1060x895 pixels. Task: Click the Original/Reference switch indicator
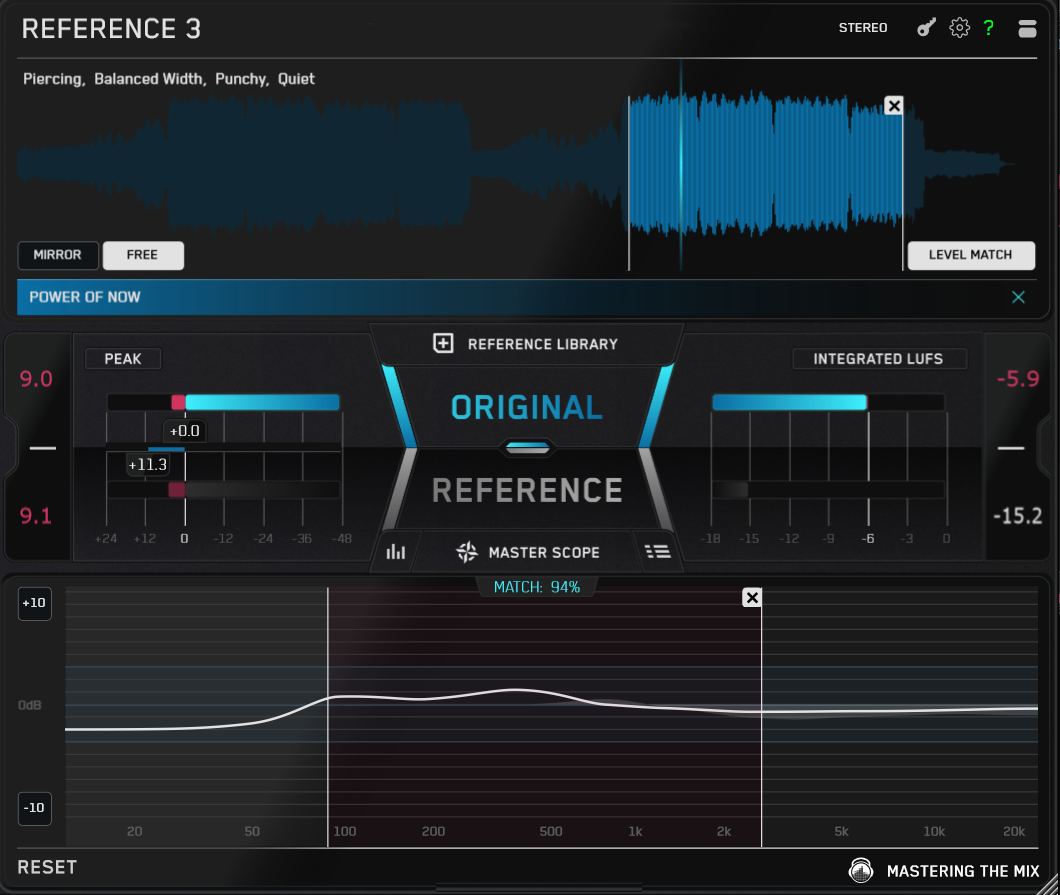click(527, 448)
